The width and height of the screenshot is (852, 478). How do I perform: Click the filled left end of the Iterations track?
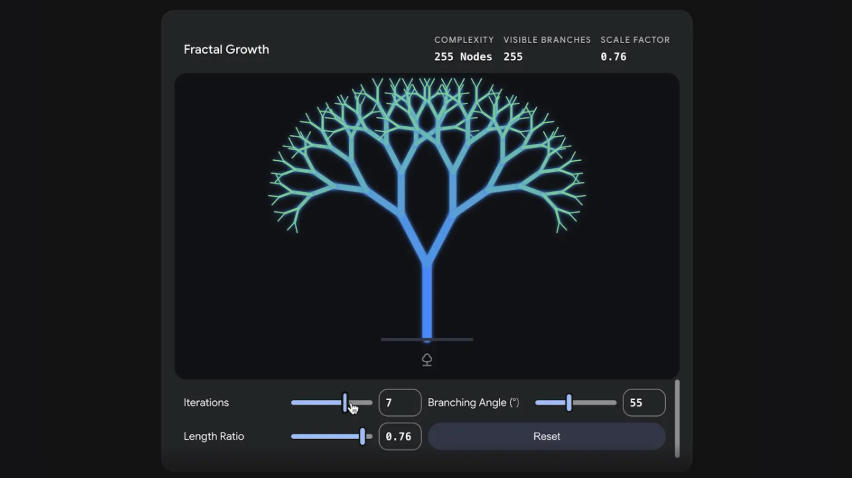coord(305,403)
